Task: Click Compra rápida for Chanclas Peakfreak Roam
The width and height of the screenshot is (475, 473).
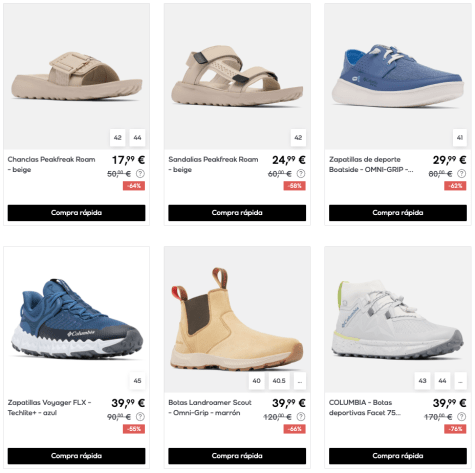Action: coord(76,213)
